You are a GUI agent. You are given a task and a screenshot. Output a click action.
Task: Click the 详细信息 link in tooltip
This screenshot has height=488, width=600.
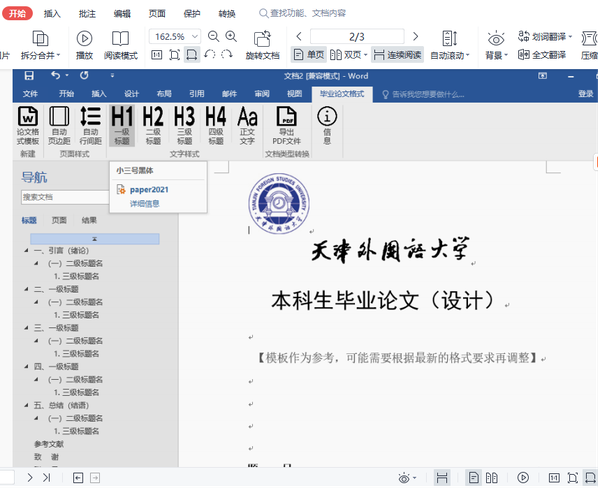(x=144, y=203)
